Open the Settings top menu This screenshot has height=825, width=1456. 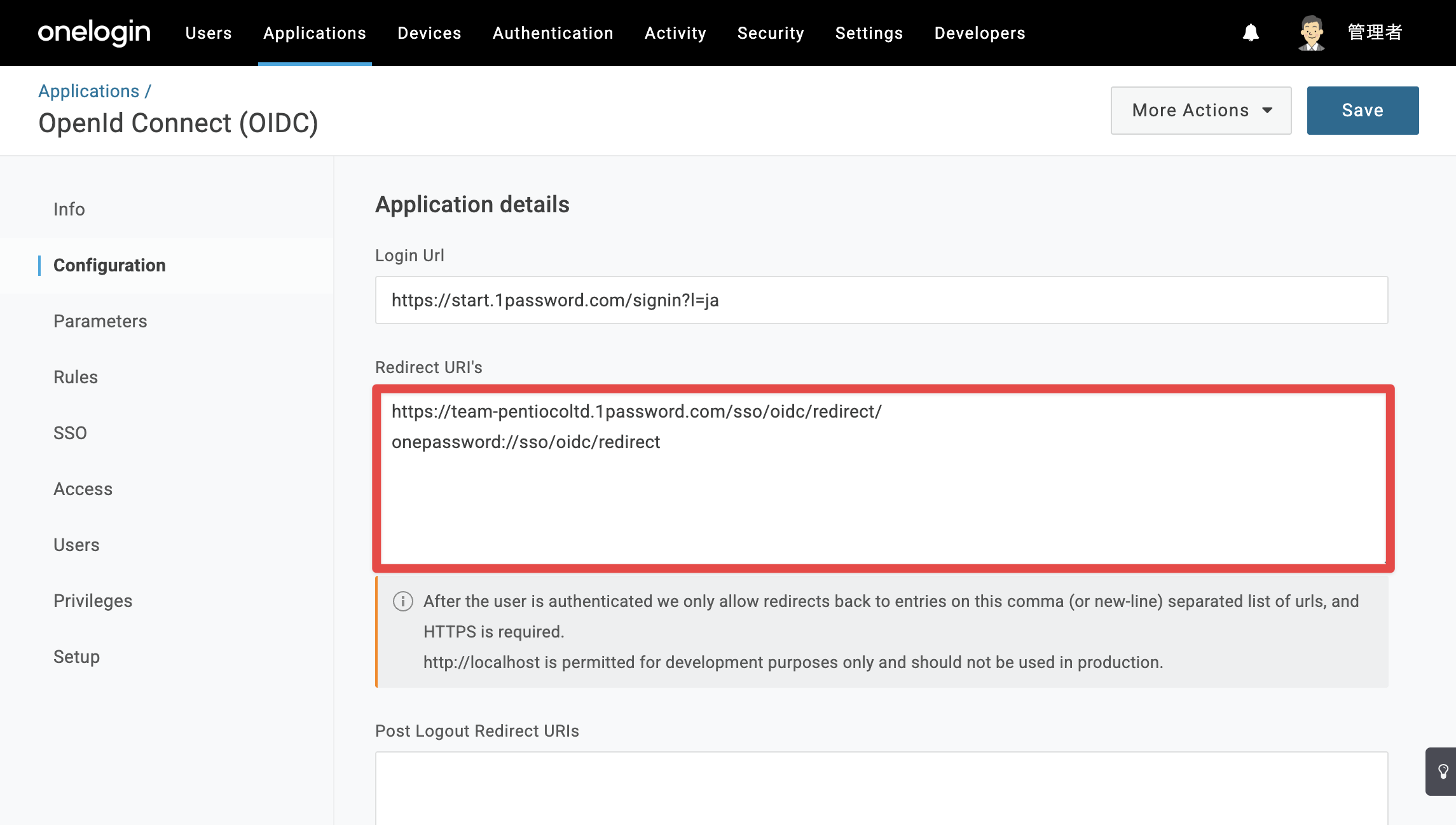[x=869, y=33]
